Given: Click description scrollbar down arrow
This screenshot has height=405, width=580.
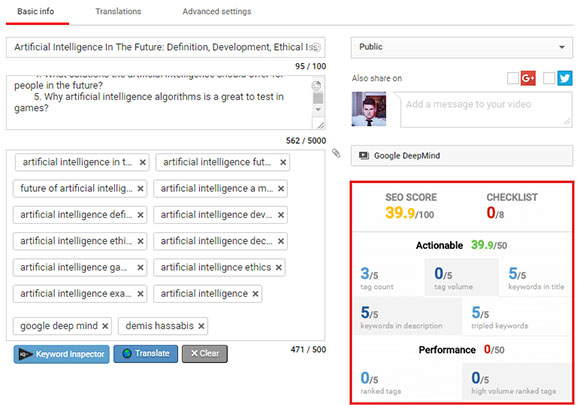Looking at the screenshot, I should pos(318,109).
